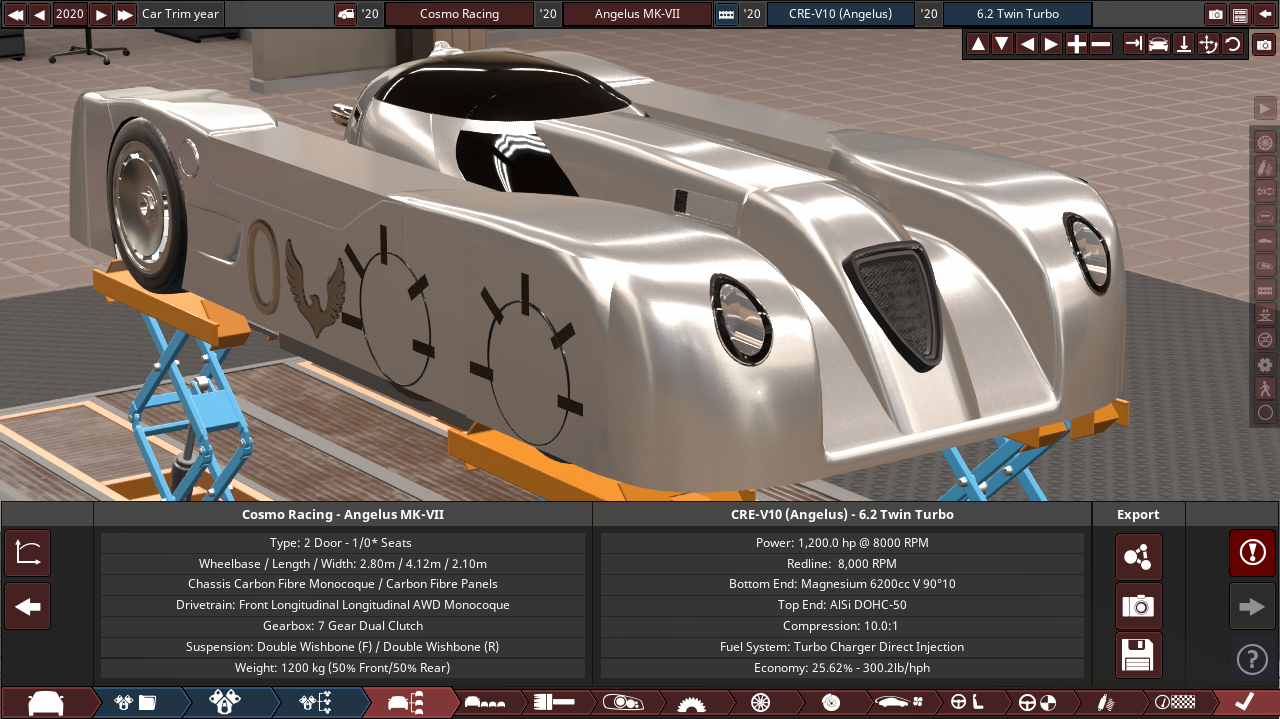Expand side panel with play arrow
This screenshot has width=1280, height=719.
pyautogui.click(x=1265, y=108)
